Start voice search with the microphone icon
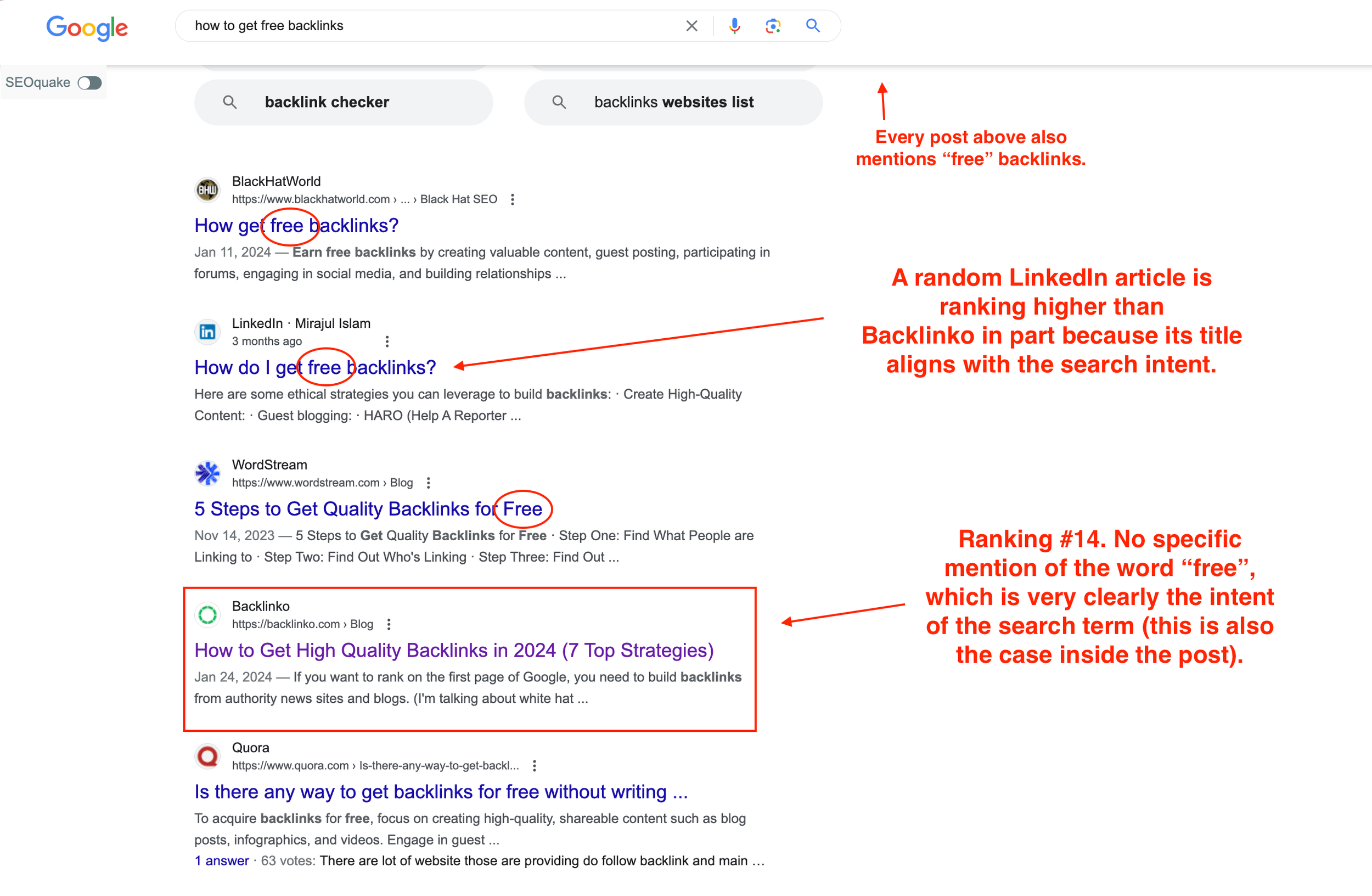The width and height of the screenshot is (1372, 896). coord(734,26)
